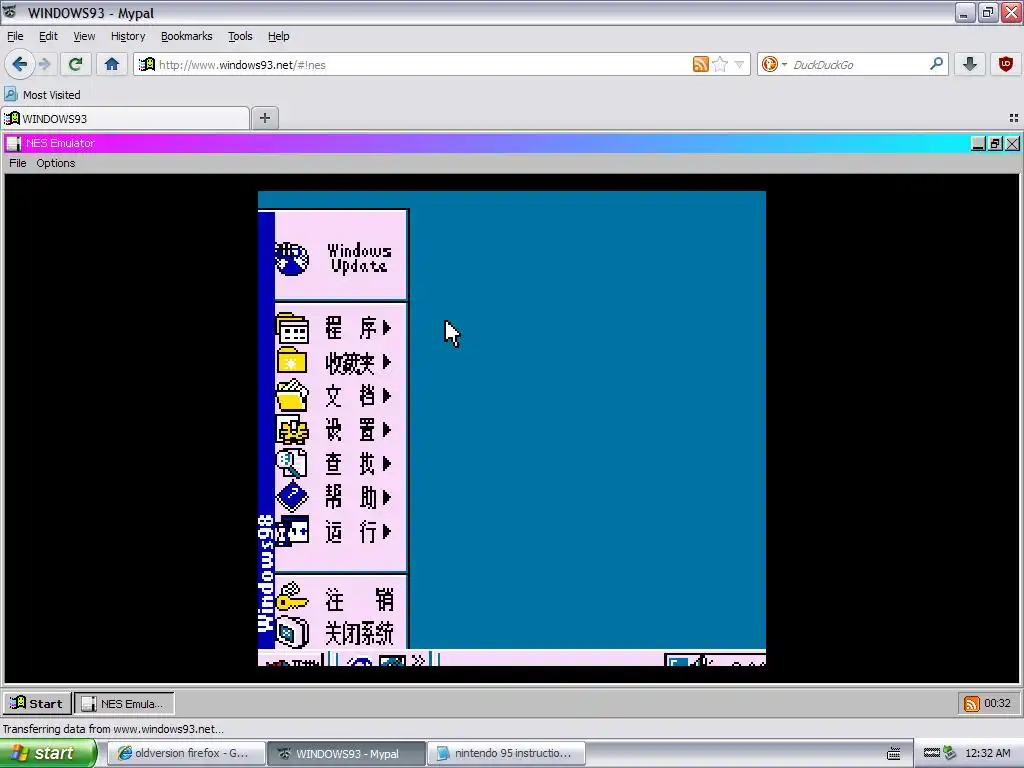Open the browser Edit menu
The height and width of the screenshot is (768, 1024).
tap(48, 37)
